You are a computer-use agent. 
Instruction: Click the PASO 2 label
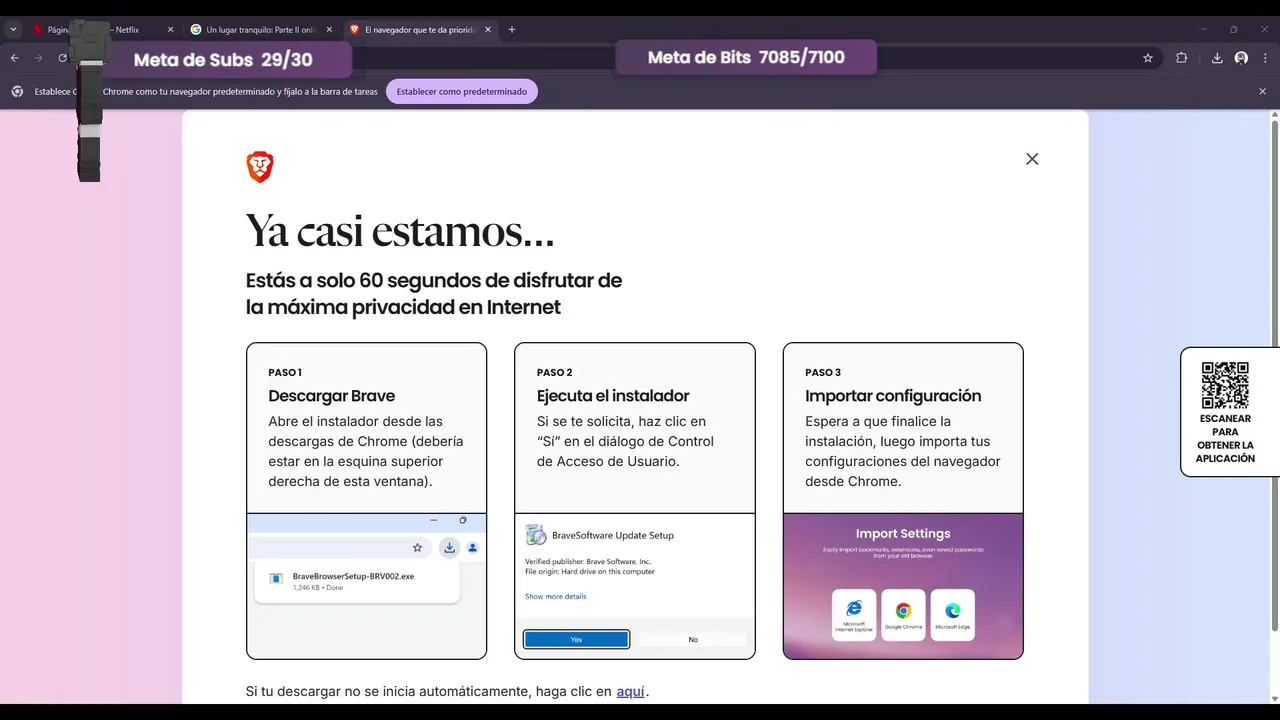[555, 372]
